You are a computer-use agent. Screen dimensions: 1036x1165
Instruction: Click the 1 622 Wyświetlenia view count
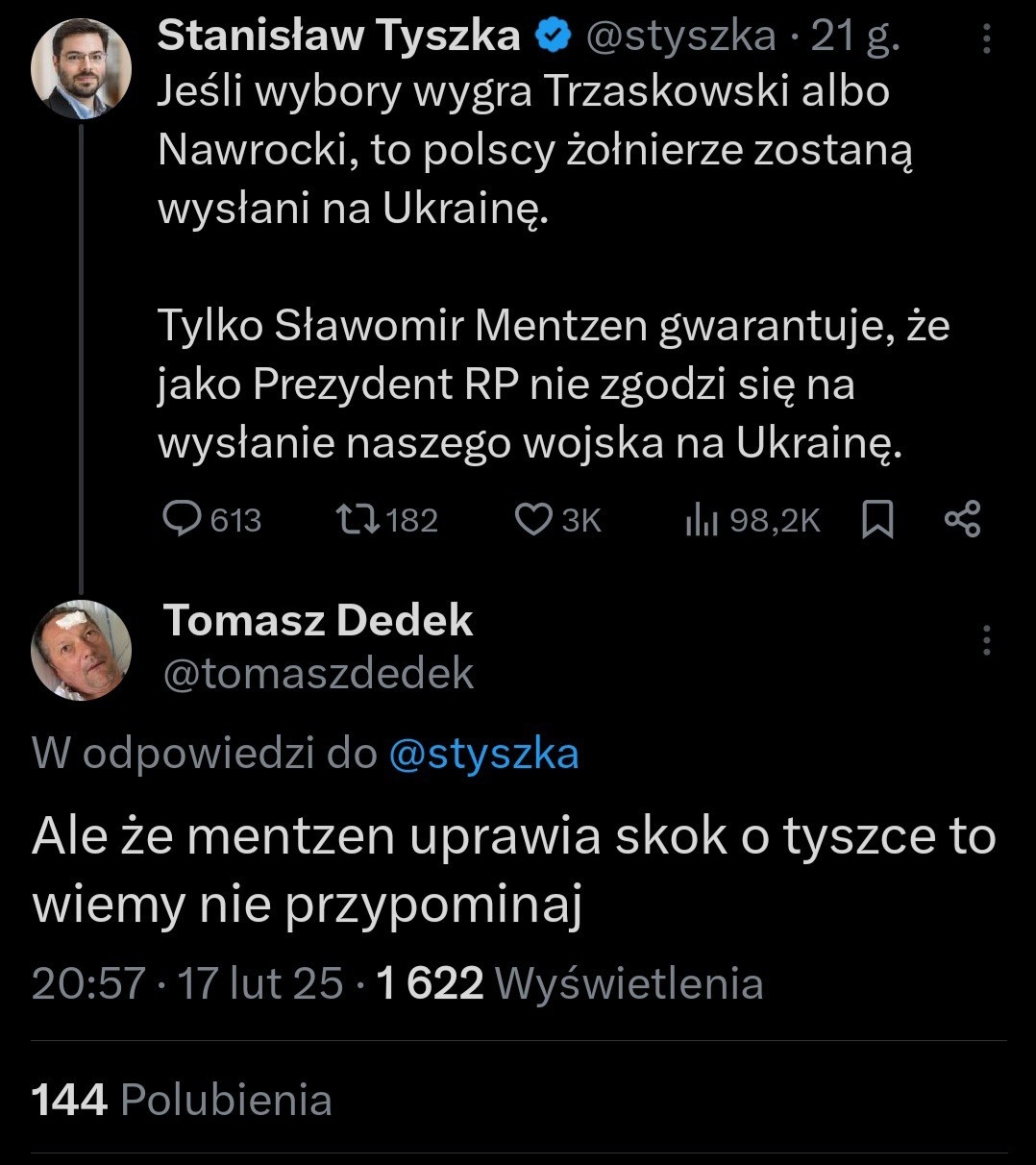pyautogui.click(x=570, y=983)
